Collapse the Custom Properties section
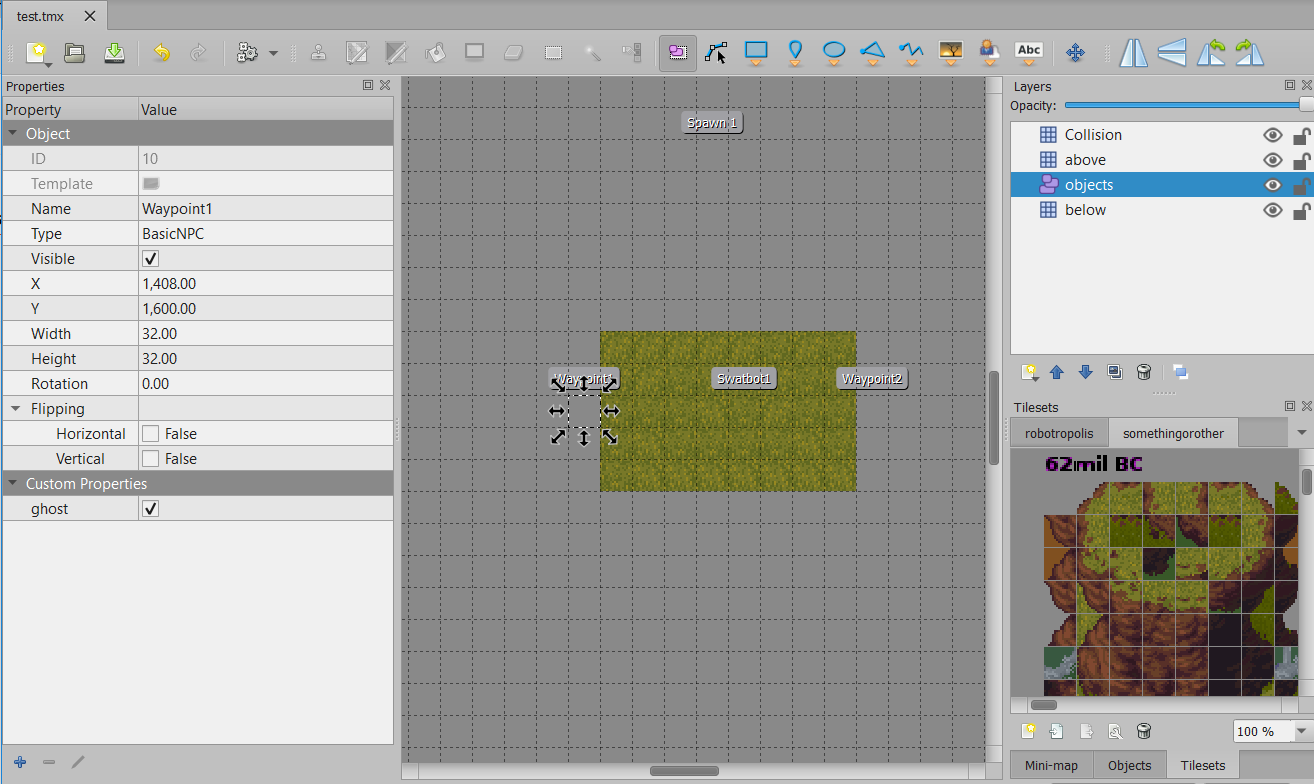The height and width of the screenshot is (784, 1314). point(14,483)
